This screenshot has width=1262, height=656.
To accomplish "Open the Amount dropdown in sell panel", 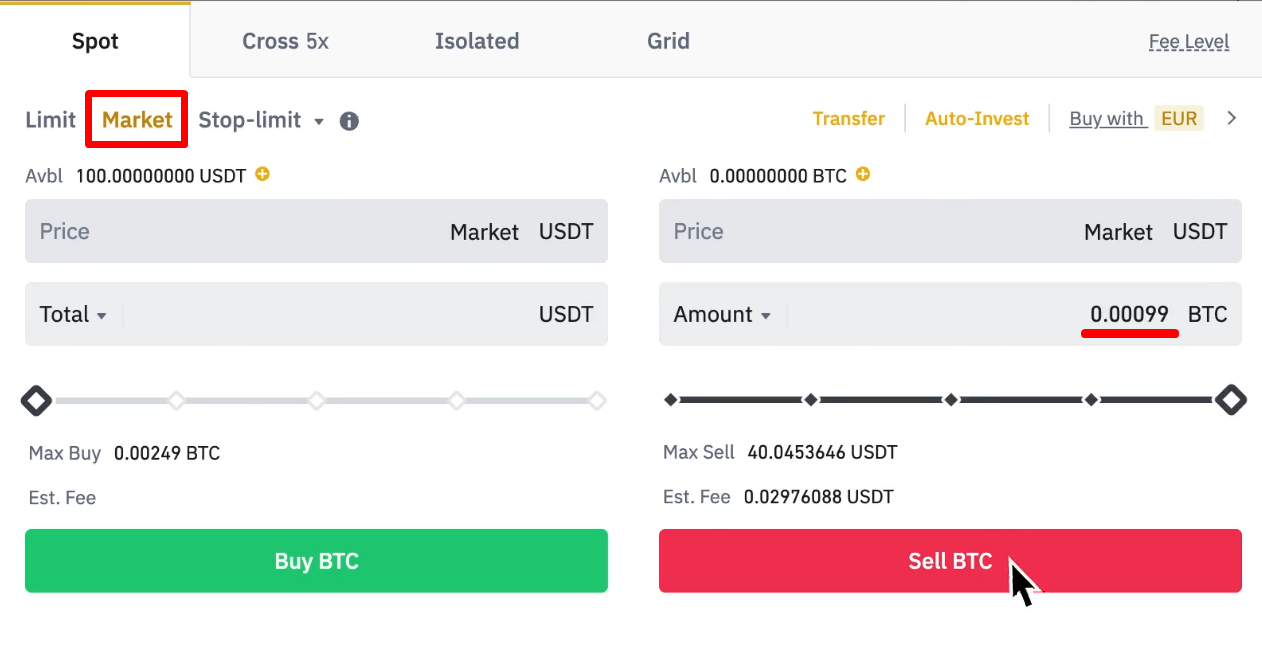I will click(x=722, y=315).
